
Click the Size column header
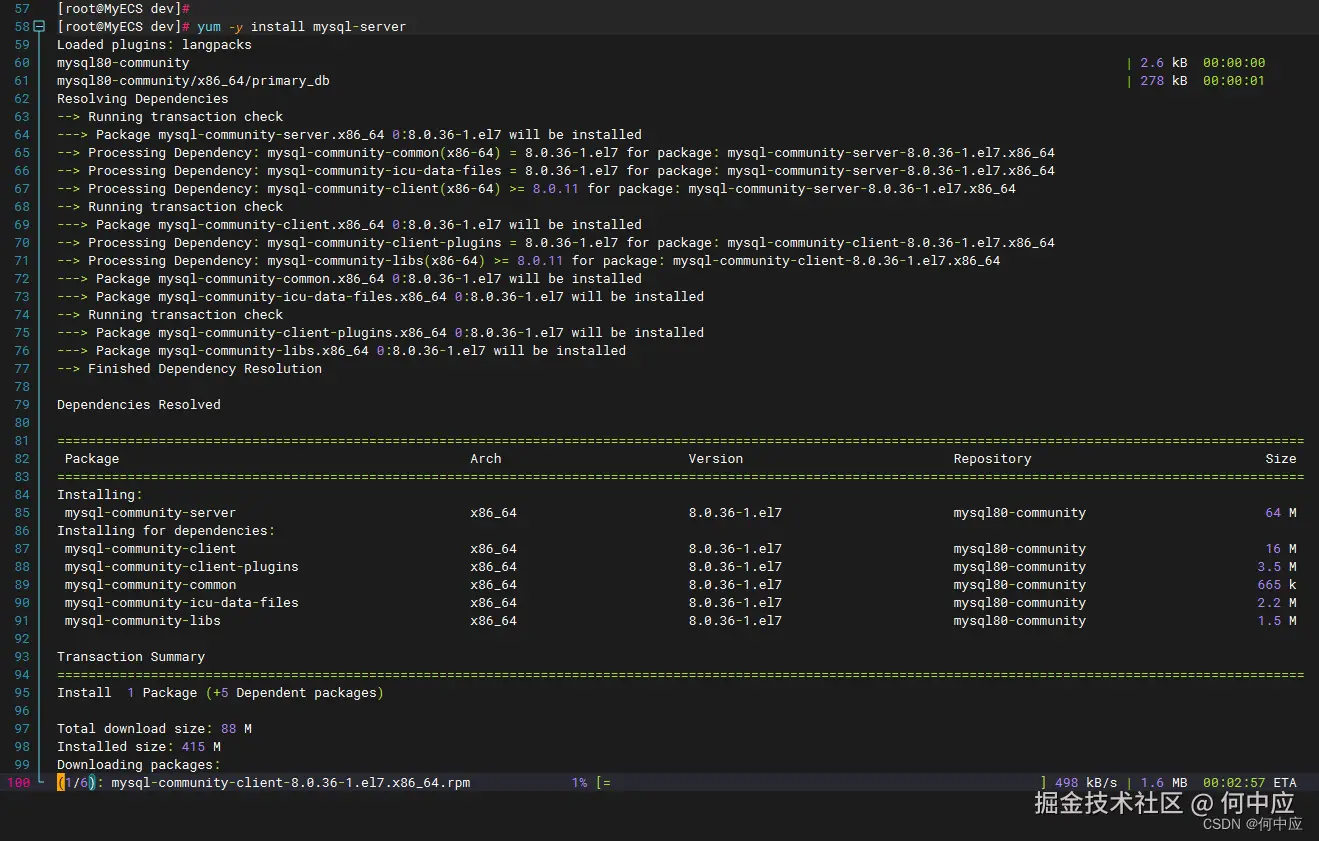click(x=1280, y=459)
